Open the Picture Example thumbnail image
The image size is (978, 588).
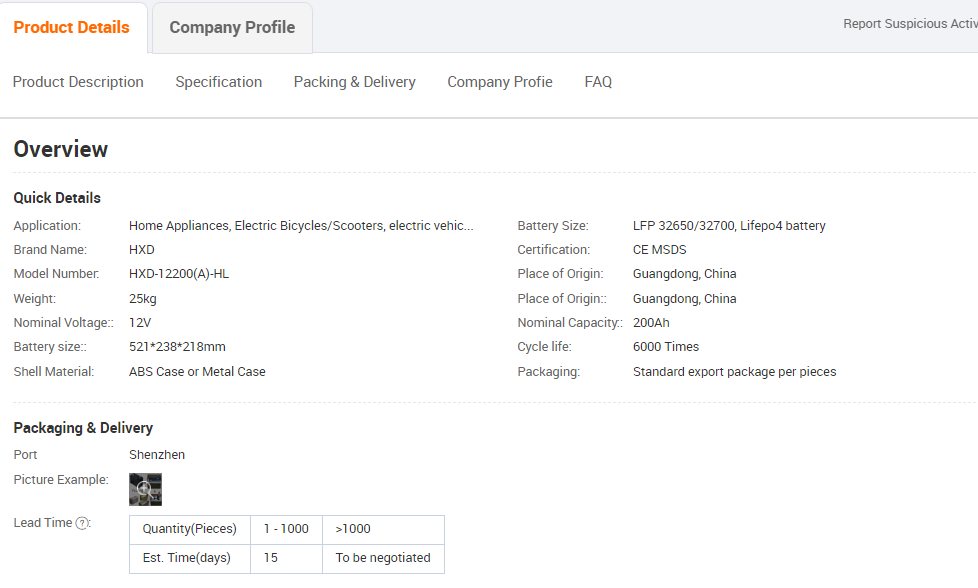[x=145, y=489]
